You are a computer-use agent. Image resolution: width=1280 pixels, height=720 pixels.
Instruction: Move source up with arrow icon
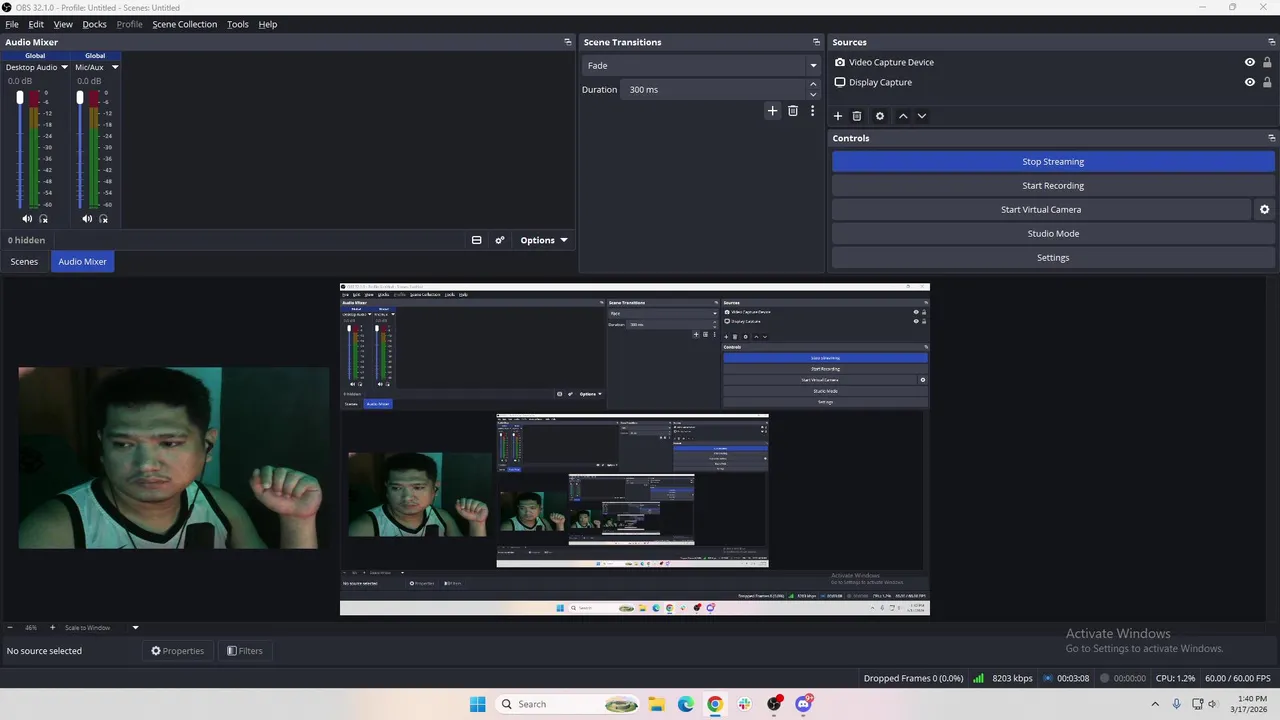coord(903,116)
